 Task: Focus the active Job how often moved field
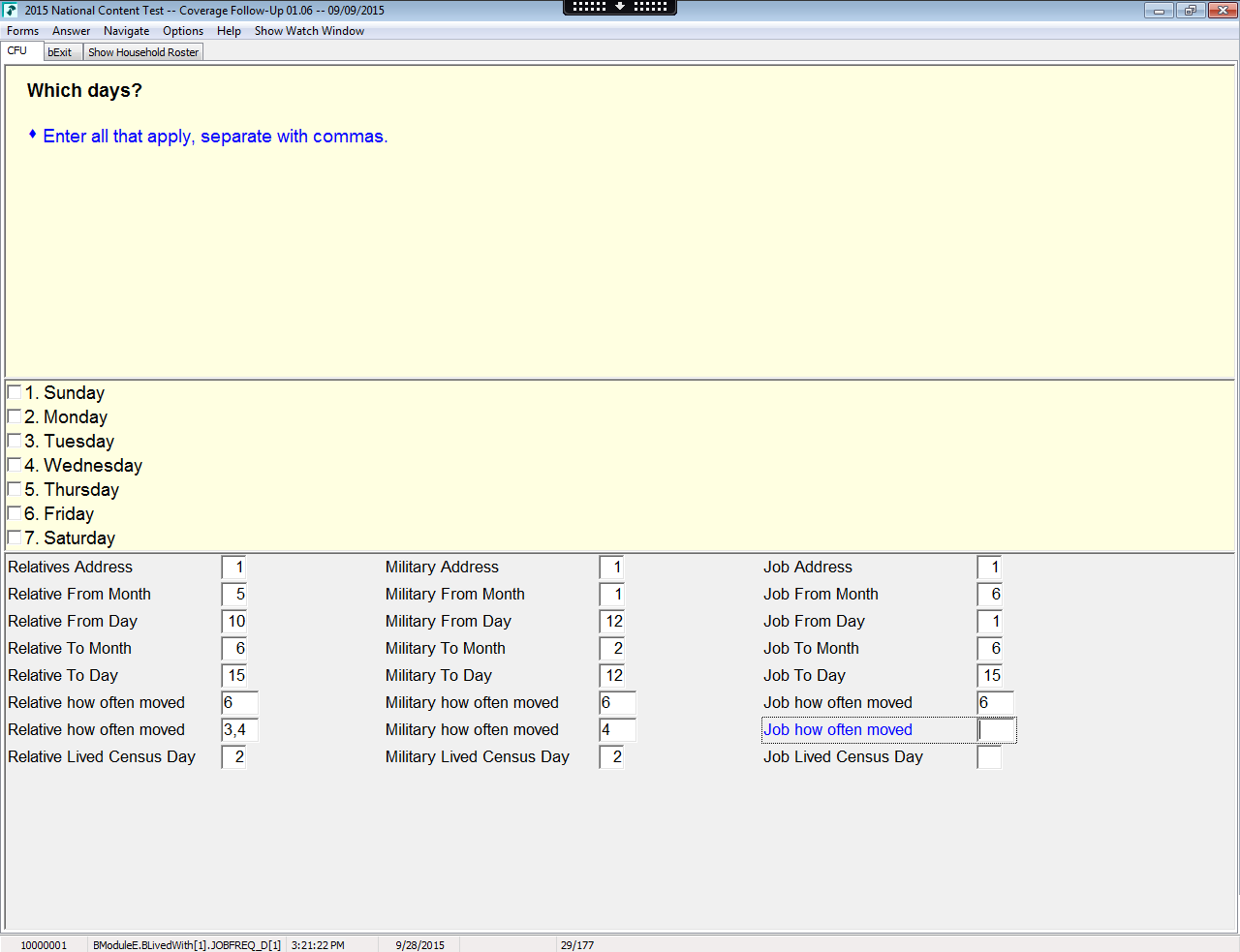point(997,730)
